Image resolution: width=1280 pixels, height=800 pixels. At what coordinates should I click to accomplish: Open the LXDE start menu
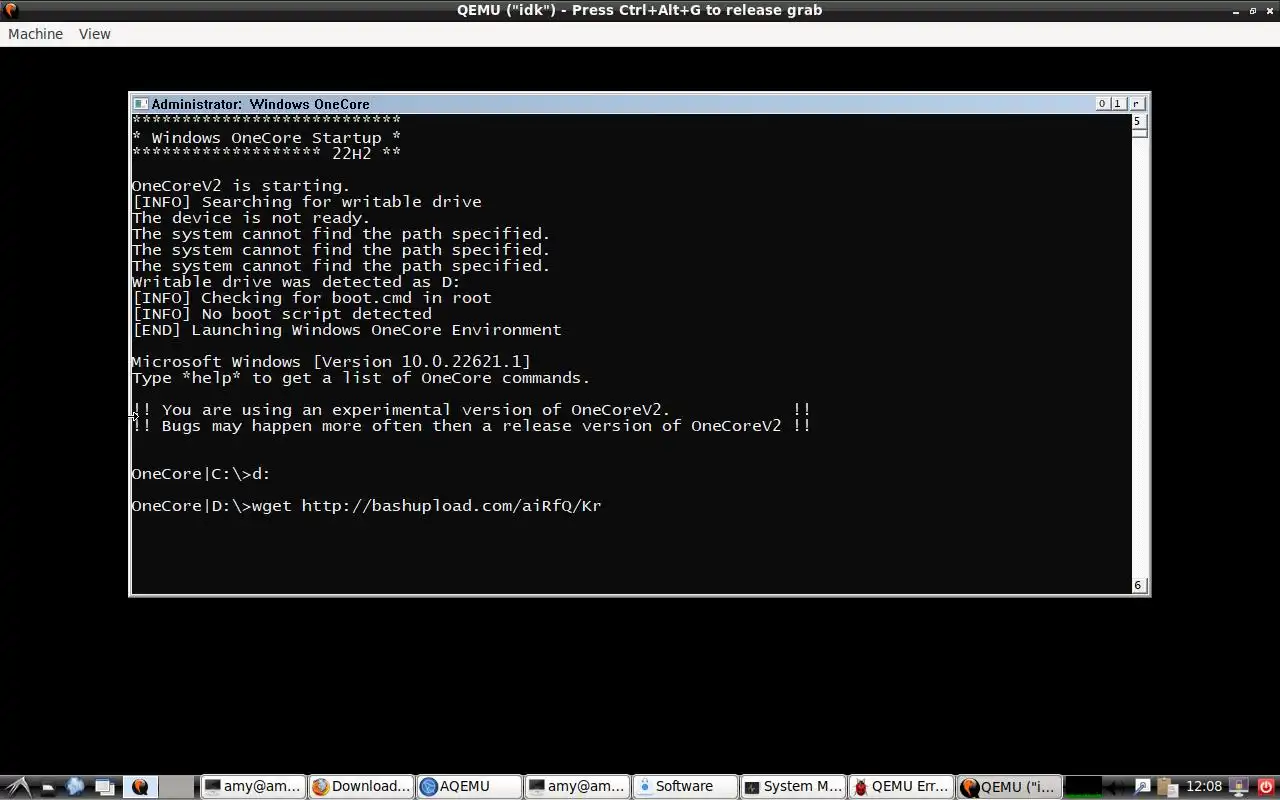[x=18, y=787]
